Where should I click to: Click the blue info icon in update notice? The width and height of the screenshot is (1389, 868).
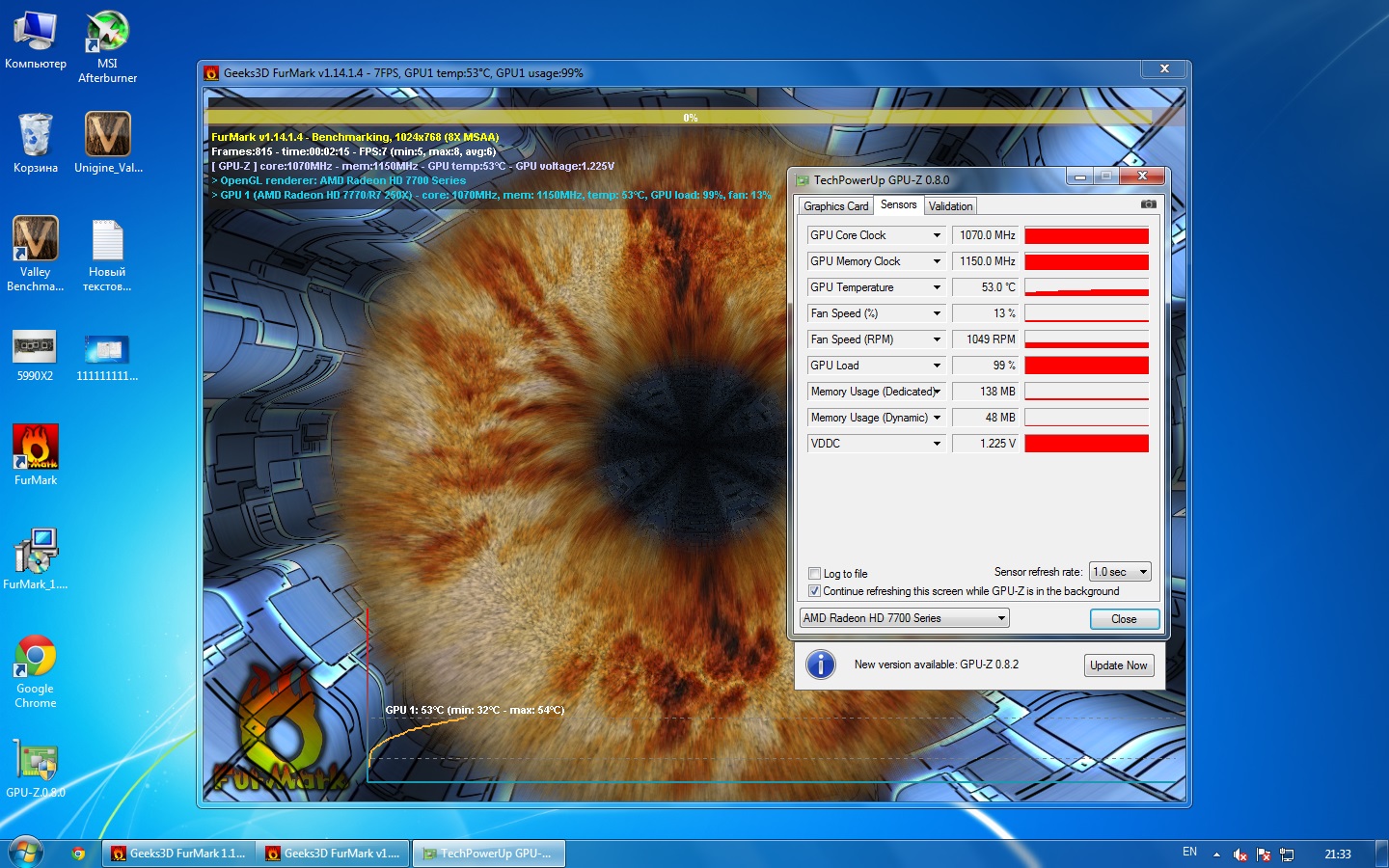(821, 665)
